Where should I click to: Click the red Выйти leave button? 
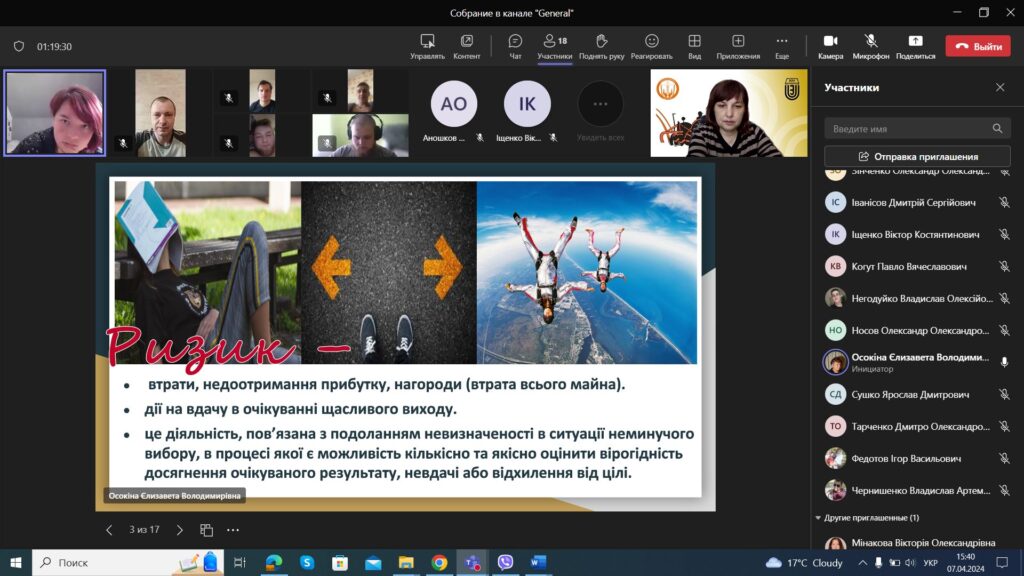click(977, 46)
